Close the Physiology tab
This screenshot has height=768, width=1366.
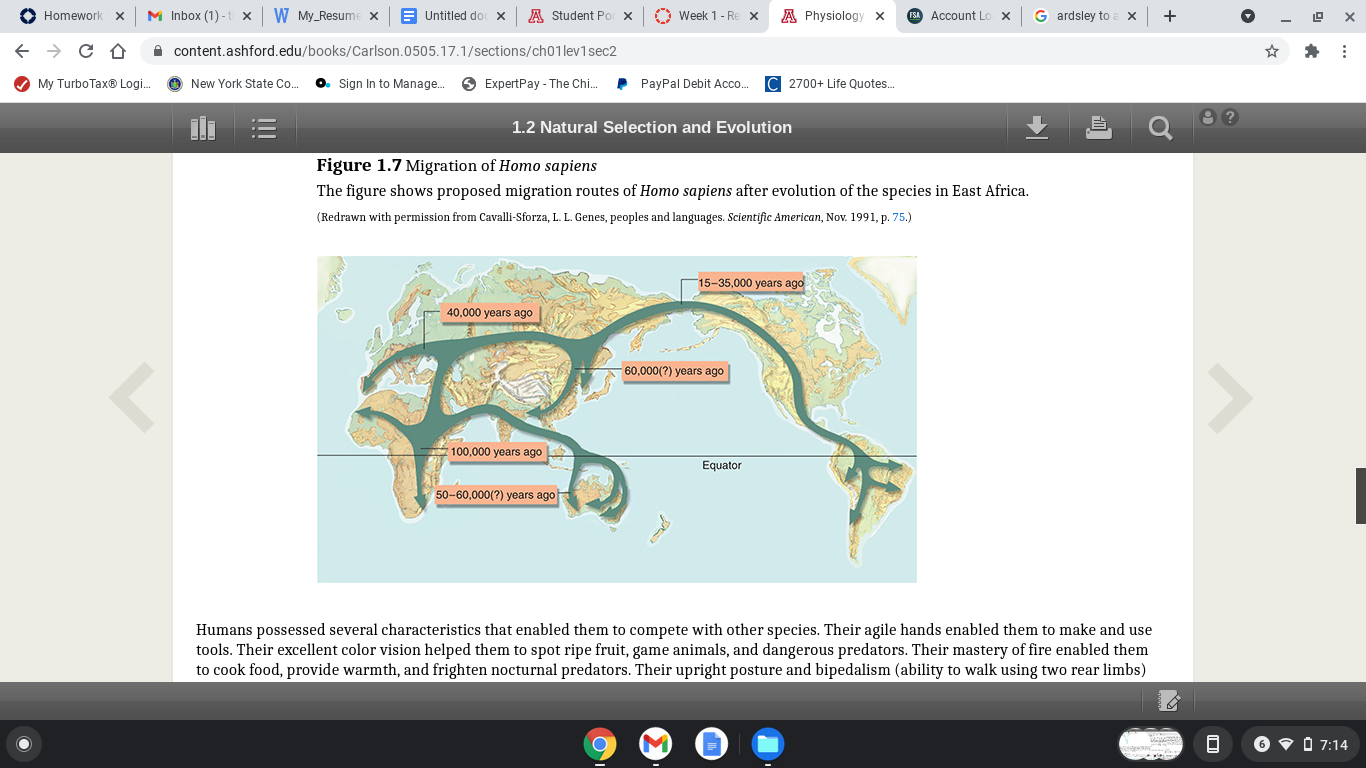[x=879, y=16]
